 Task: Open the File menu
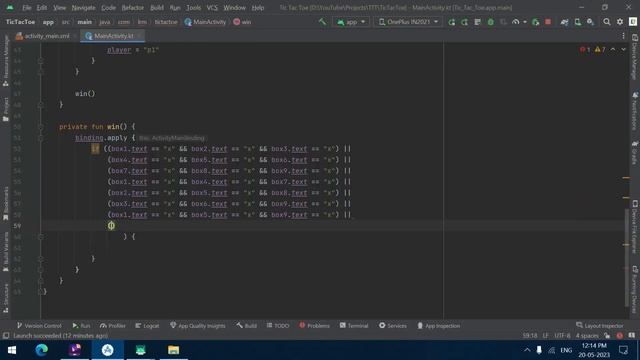[x=26, y=7]
